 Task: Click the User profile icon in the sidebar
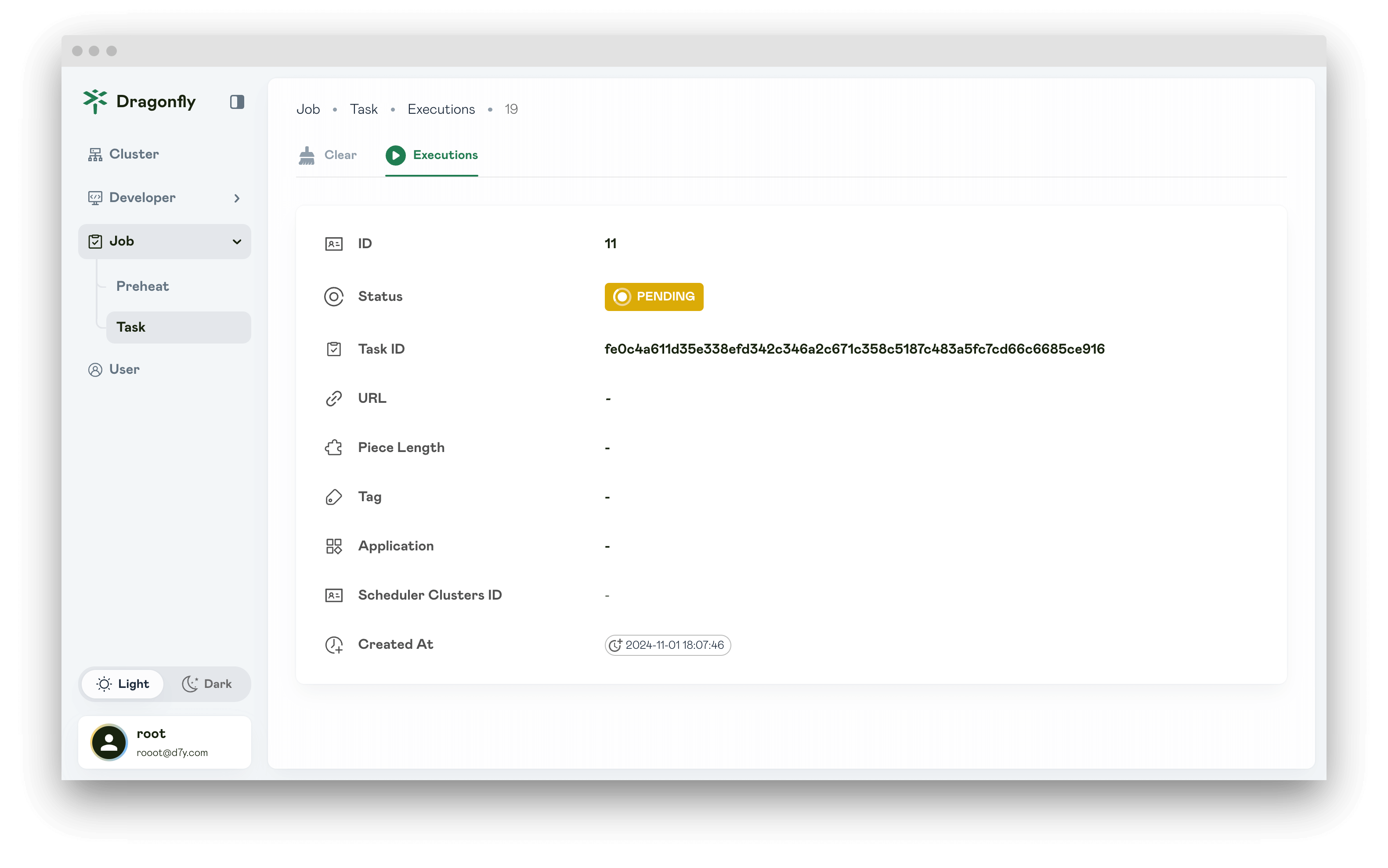[x=95, y=370]
